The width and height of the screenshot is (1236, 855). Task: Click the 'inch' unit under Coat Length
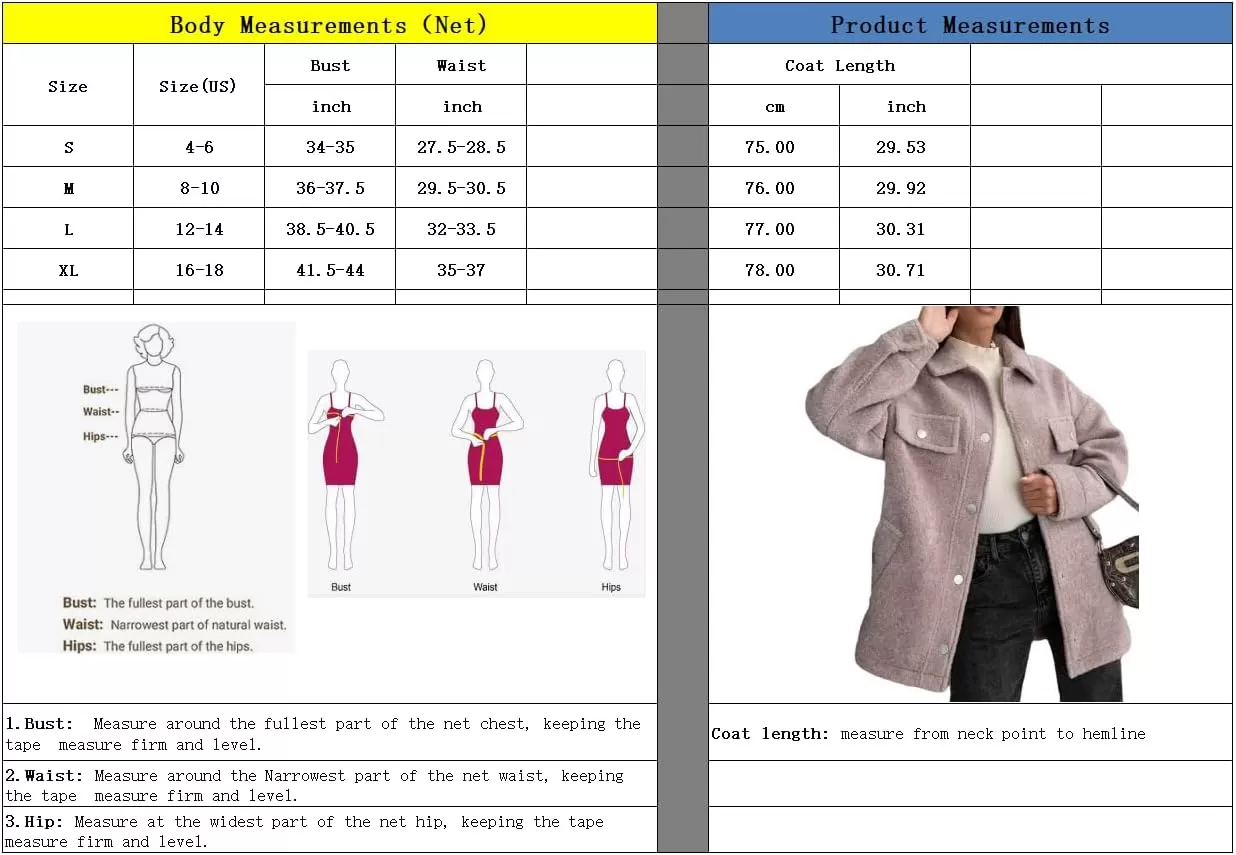coord(905,106)
